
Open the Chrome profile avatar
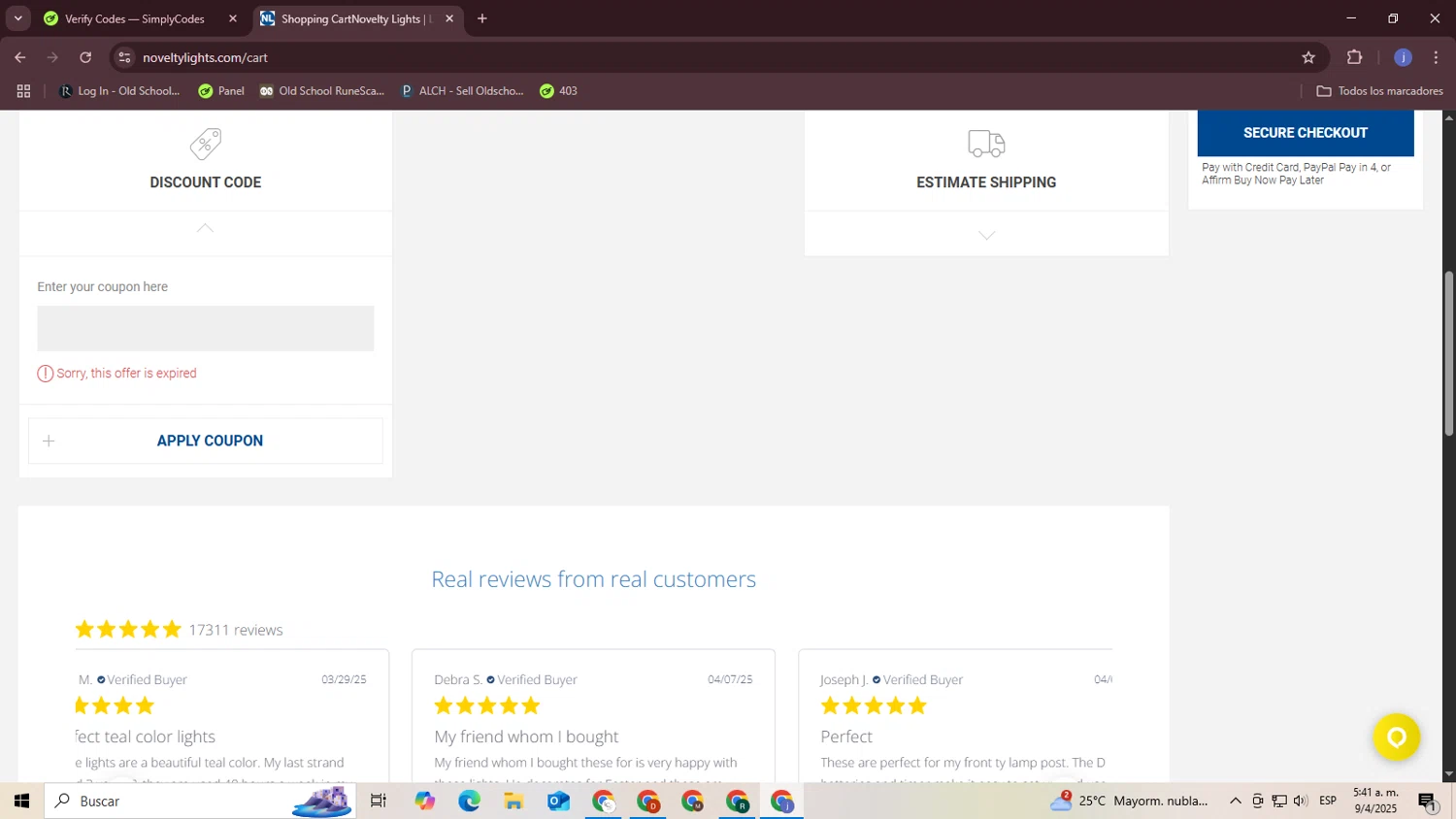coord(1403,57)
